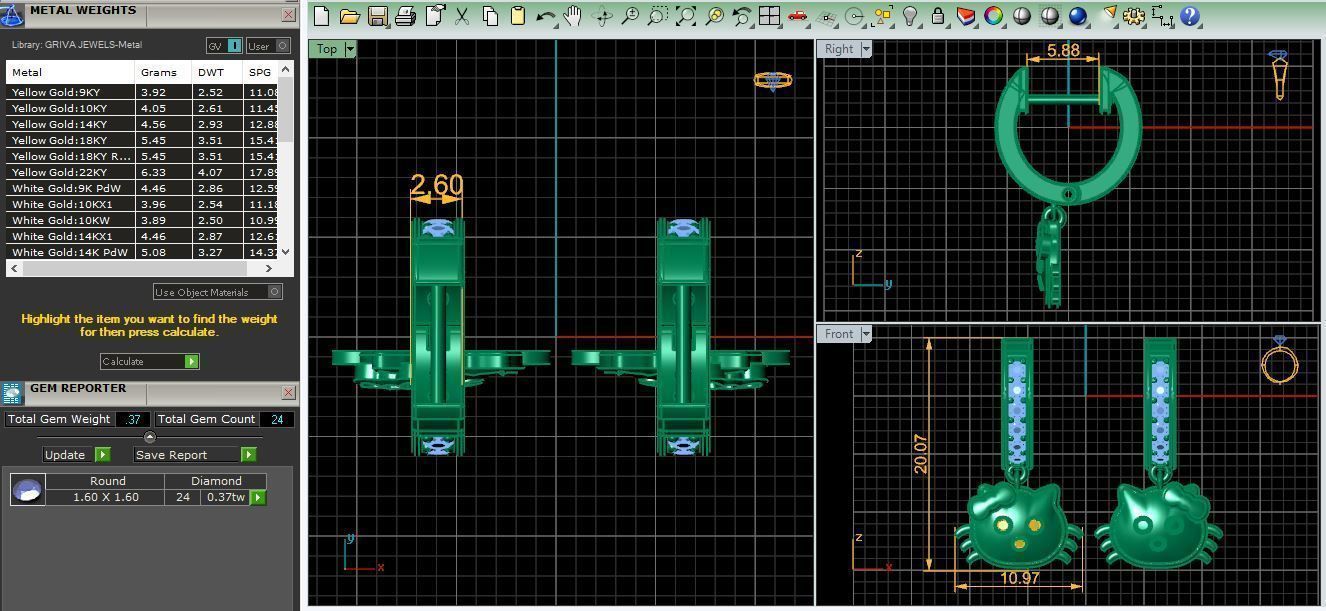Select the White Gold:10KW row
The width and height of the screenshot is (1326, 611).
click(x=144, y=220)
